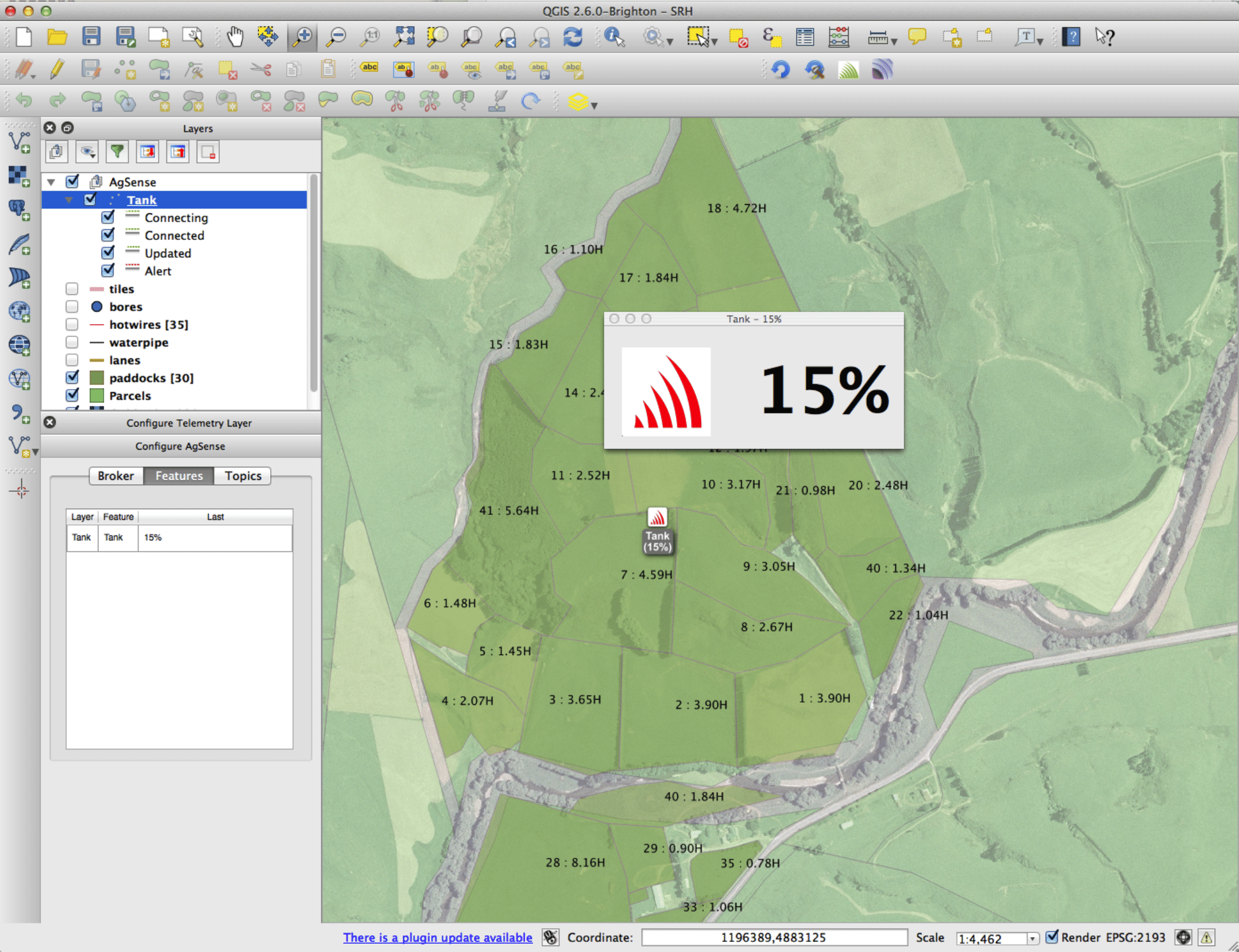Screen dimensions: 1239x952
Task: Open the Scale dropdown arrow
Action: click(x=1032, y=938)
